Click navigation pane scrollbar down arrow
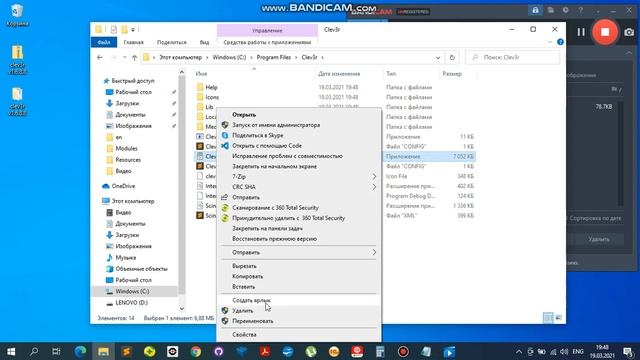Screen dimensions: 640x360 point(182,309)
